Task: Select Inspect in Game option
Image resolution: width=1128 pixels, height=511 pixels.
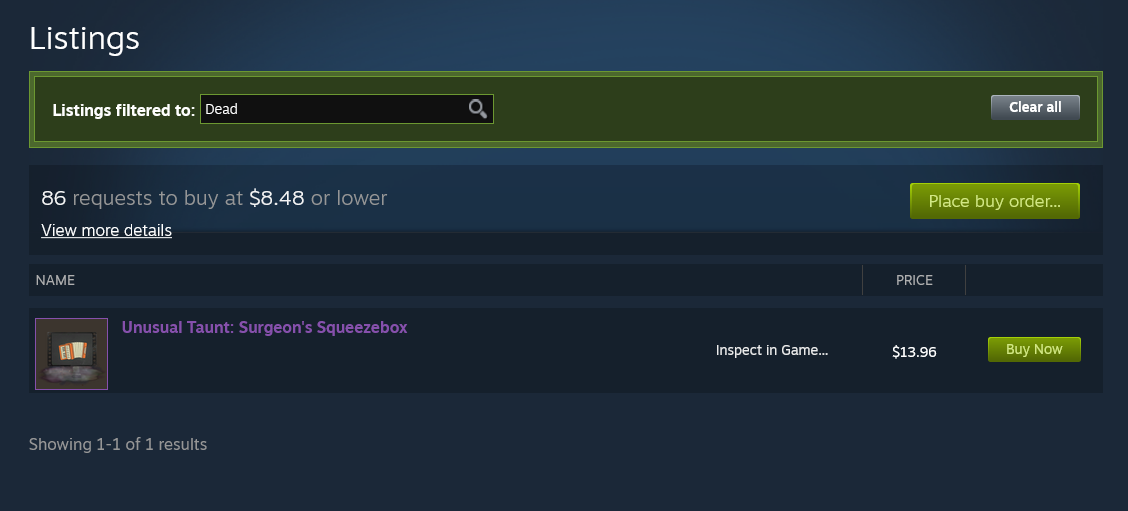Action: click(772, 351)
